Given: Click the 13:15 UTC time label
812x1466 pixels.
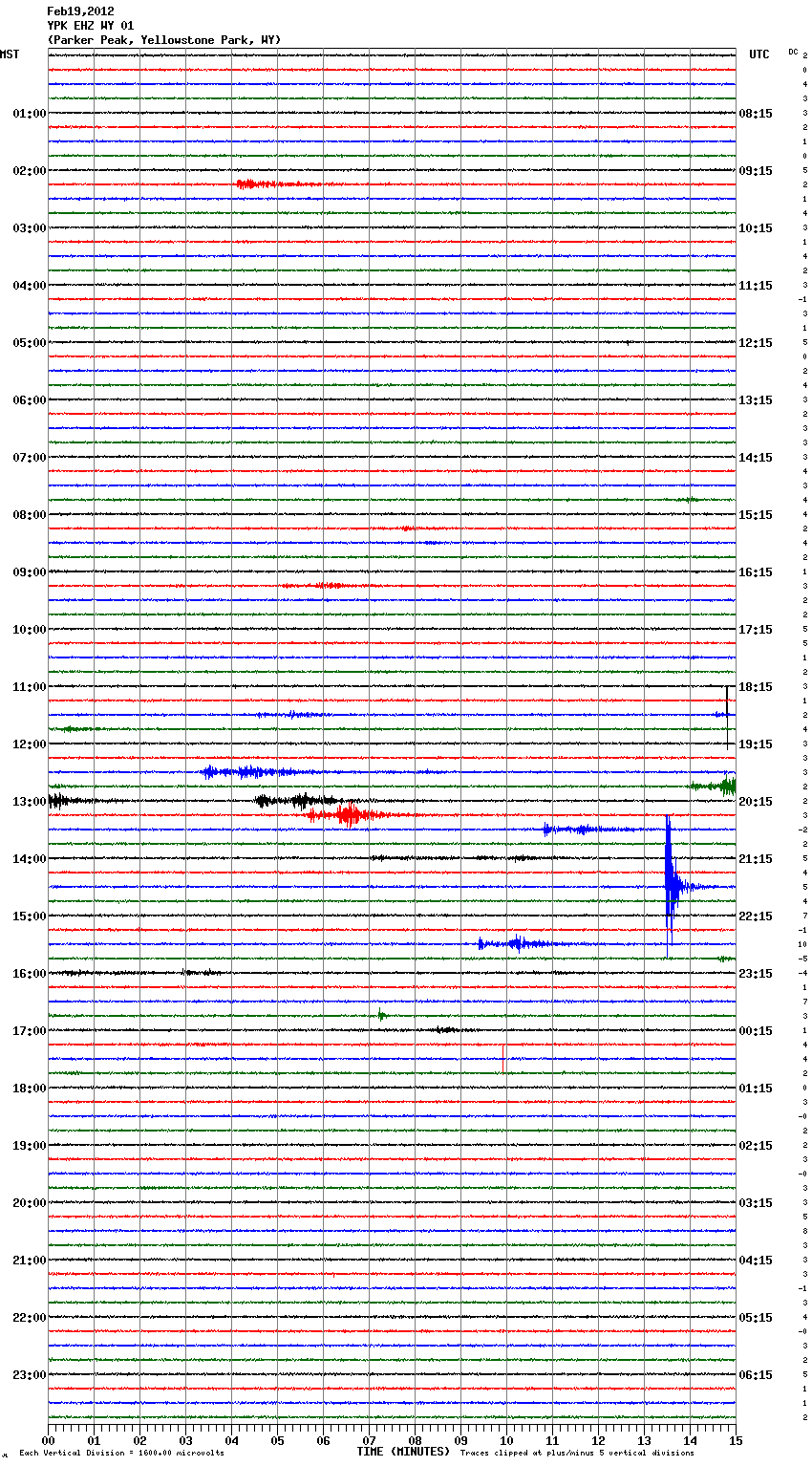Looking at the screenshot, I should pyautogui.click(x=756, y=400).
